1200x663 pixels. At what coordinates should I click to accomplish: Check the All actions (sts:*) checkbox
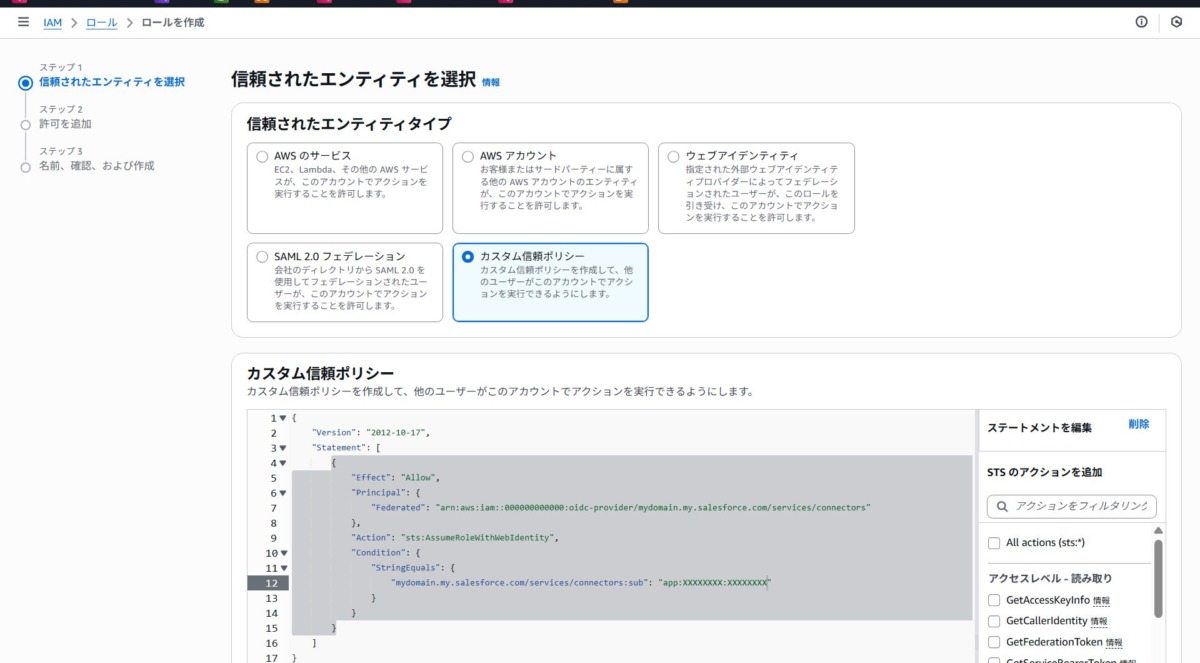coord(994,543)
